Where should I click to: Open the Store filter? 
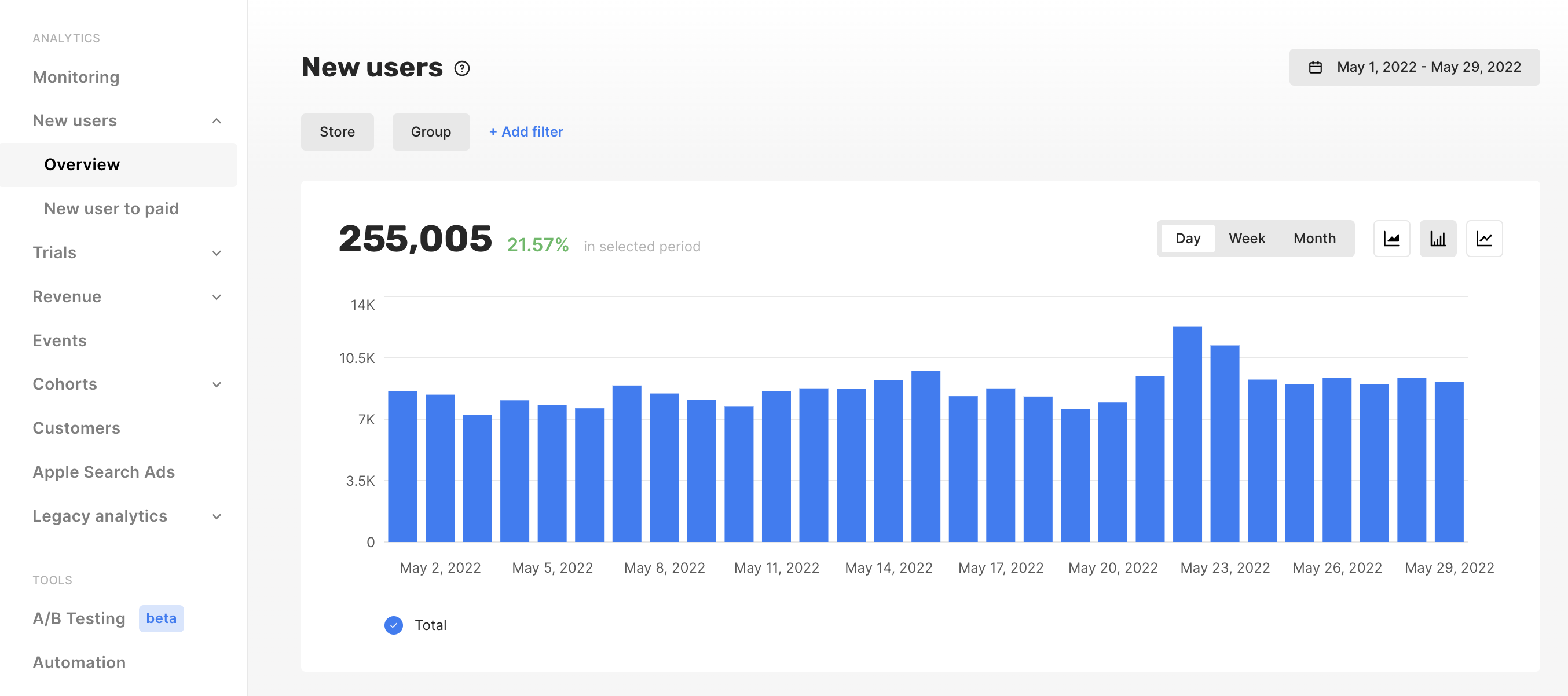(336, 132)
